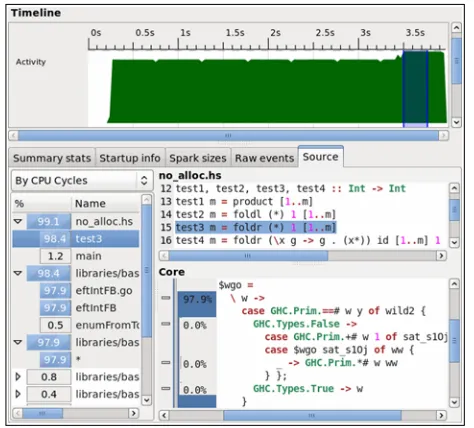Click the Activity label in the timeline

(31, 62)
